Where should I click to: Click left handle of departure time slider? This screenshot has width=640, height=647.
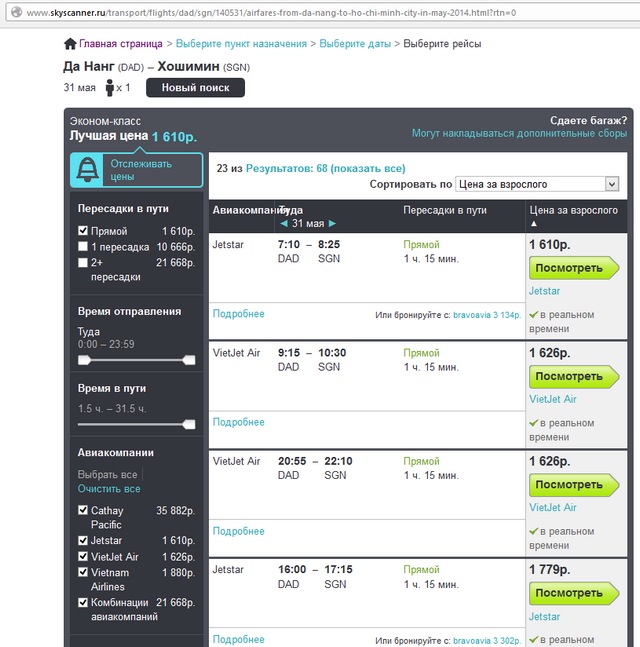[x=84, y=360]
